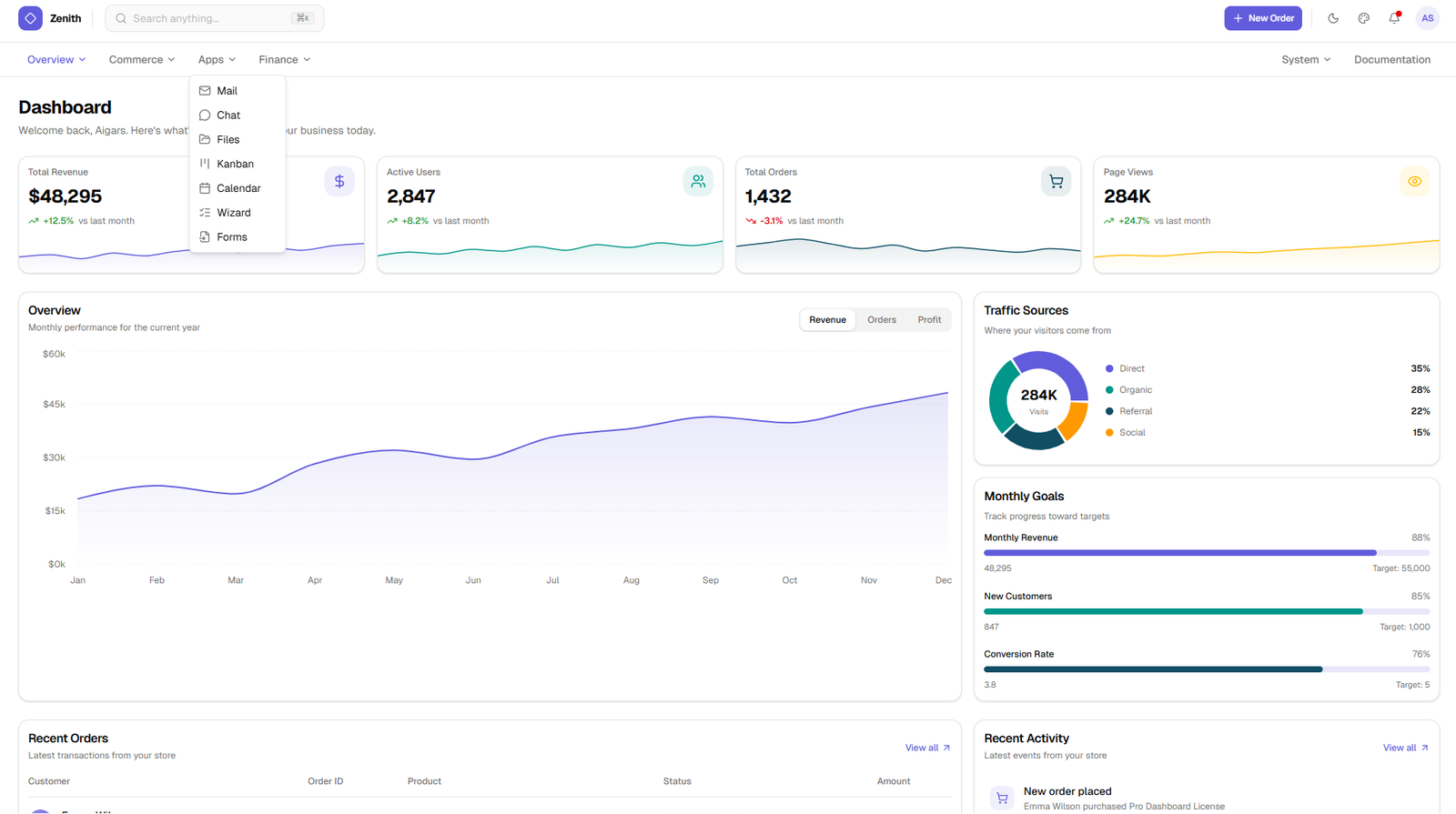Click the Target: 55,000 label
This screenshot has width=1456, height=814.
pyautogui.click(x=1401, y=568)
